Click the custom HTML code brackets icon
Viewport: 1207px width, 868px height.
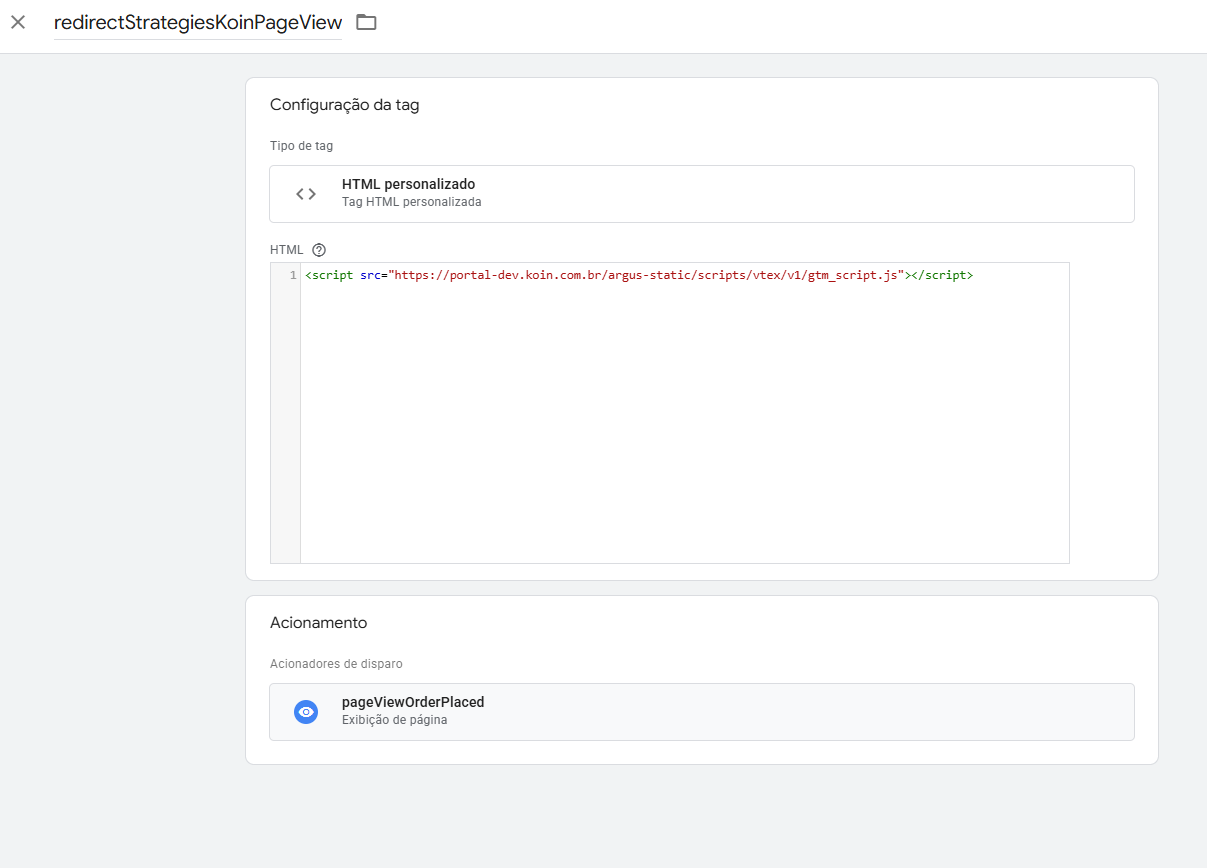(306, 194)
